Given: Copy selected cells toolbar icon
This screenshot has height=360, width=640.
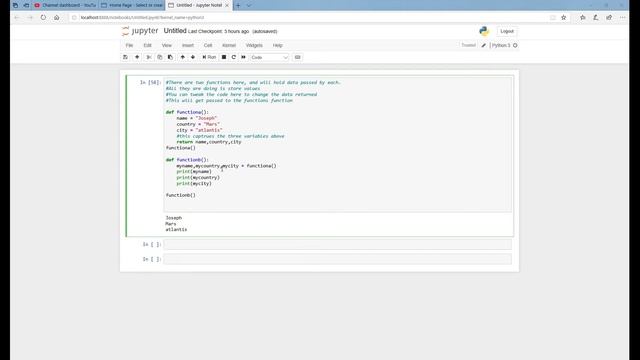Looking at the screenshot, I should pyautogui.click(x=160, y=57).
